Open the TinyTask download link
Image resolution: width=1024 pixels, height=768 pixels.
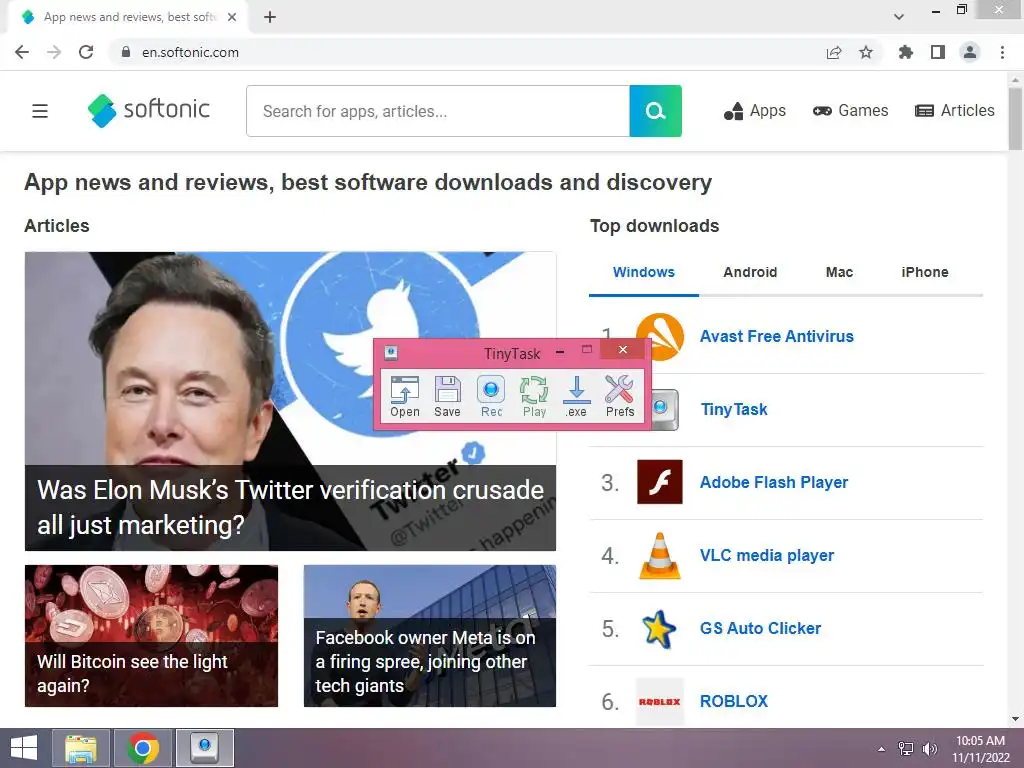[x=734, y=409]
